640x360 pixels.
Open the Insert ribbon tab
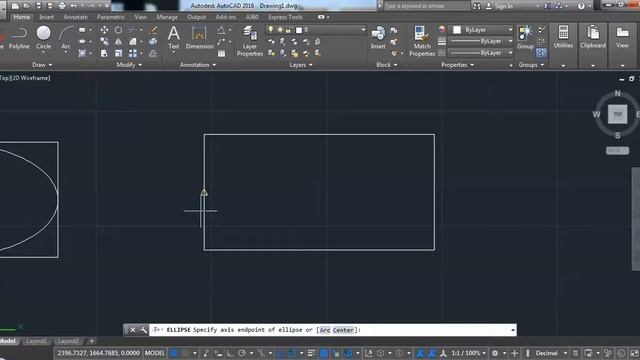[46, 17]
